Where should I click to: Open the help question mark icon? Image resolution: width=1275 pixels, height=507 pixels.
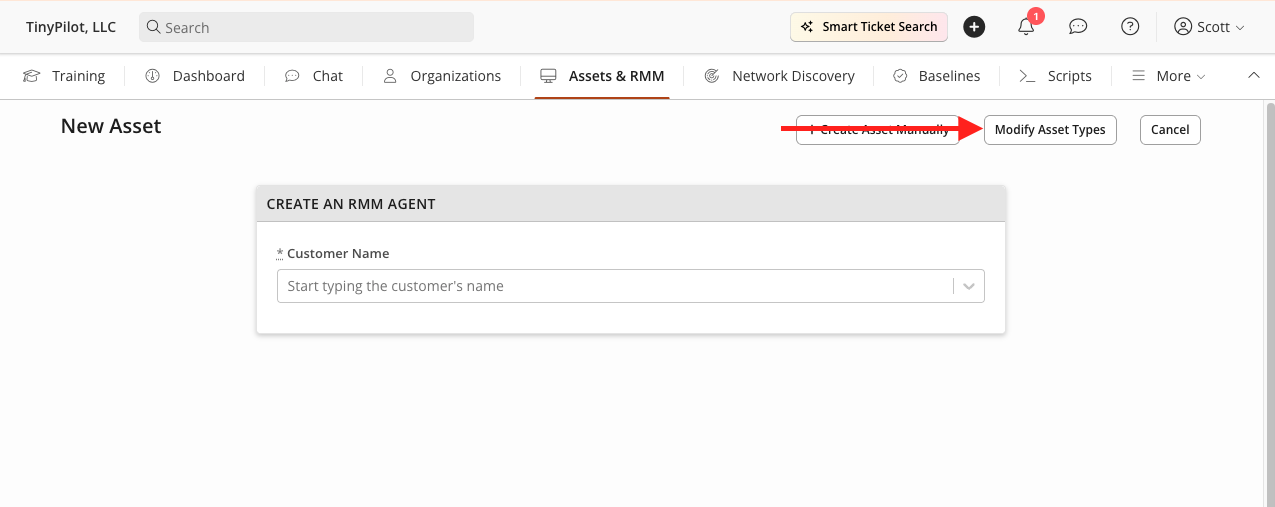[x=1130, y=27]
